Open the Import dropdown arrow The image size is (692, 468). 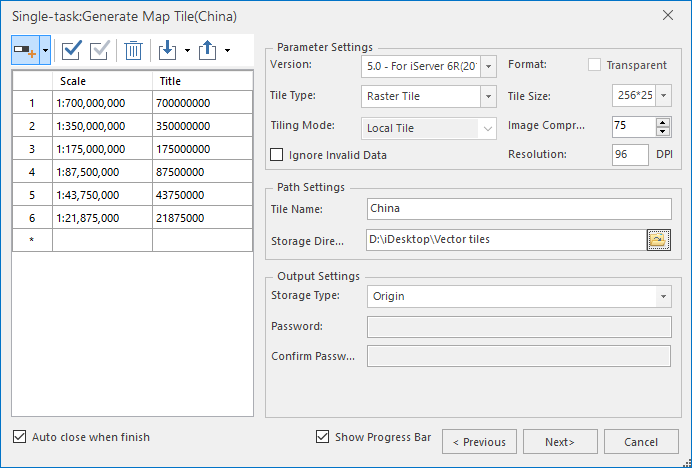coord(187,50)
